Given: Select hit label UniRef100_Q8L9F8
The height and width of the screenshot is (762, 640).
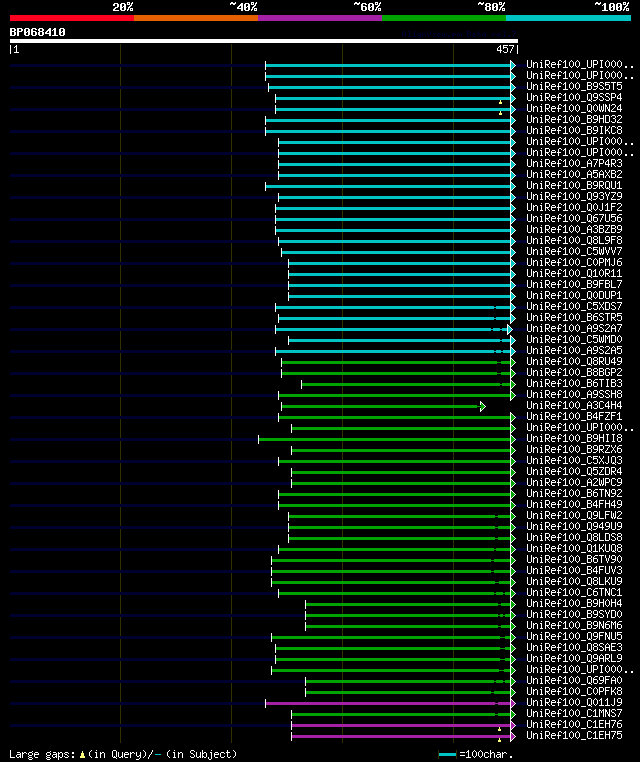Looking at the screenshot, I should click(x=574, y=240).
